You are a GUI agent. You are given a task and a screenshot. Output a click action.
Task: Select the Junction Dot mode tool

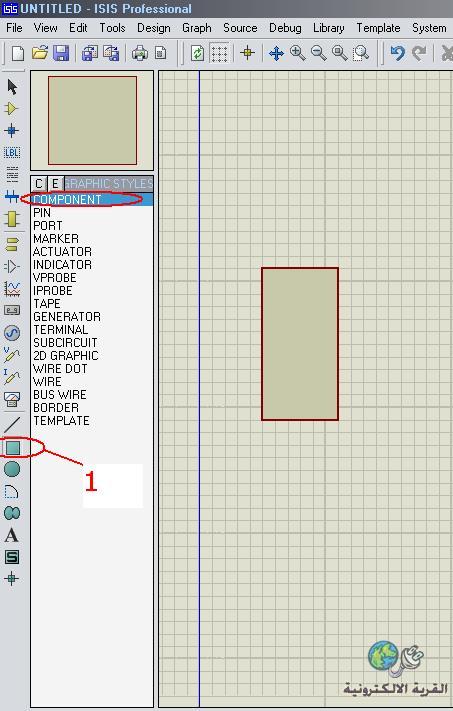[12, 131]
